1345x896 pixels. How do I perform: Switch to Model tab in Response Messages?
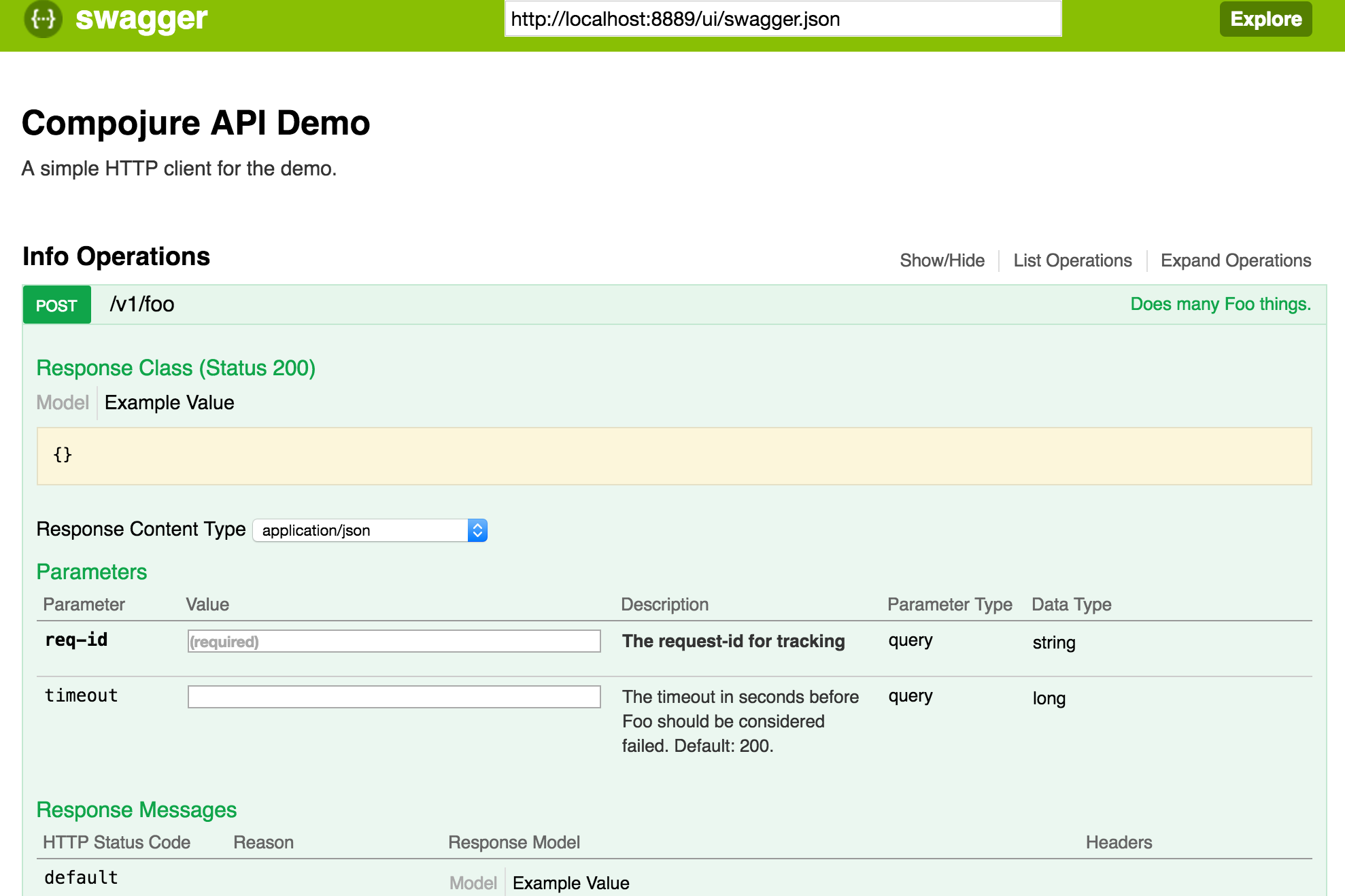click(473, 882)
